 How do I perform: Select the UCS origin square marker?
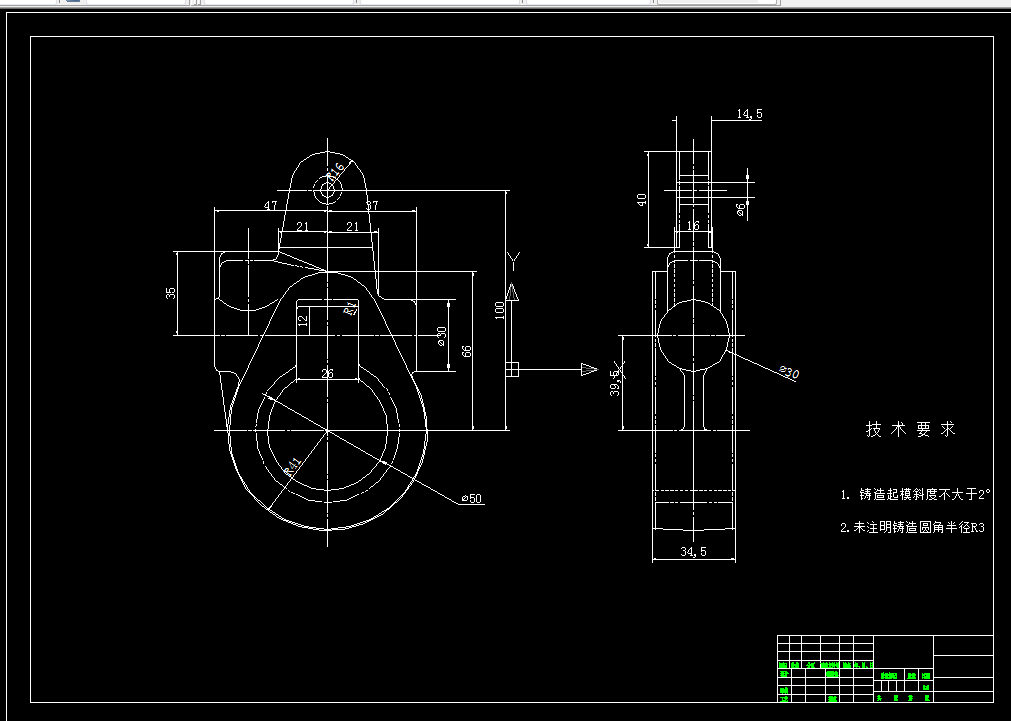(x=511, y=369)
